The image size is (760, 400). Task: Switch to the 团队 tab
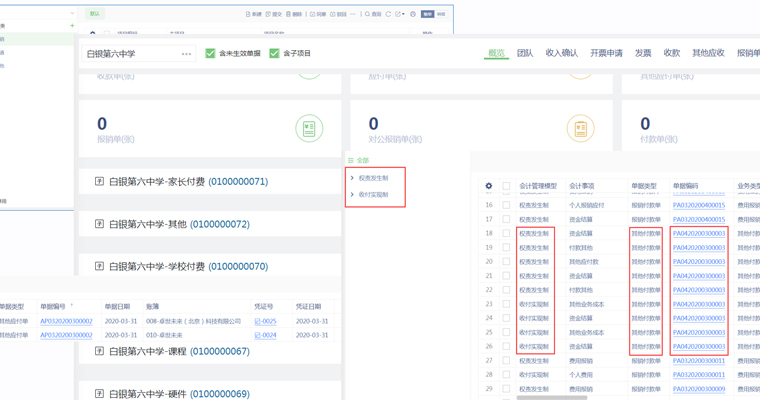(525, 53)
